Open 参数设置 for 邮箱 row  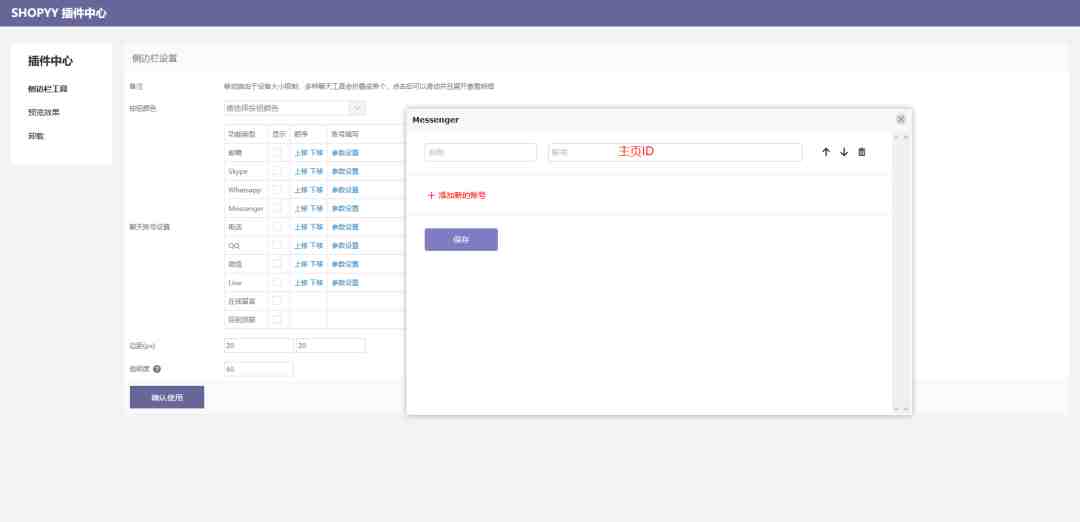pyautogui.click(x=345, y=153)
